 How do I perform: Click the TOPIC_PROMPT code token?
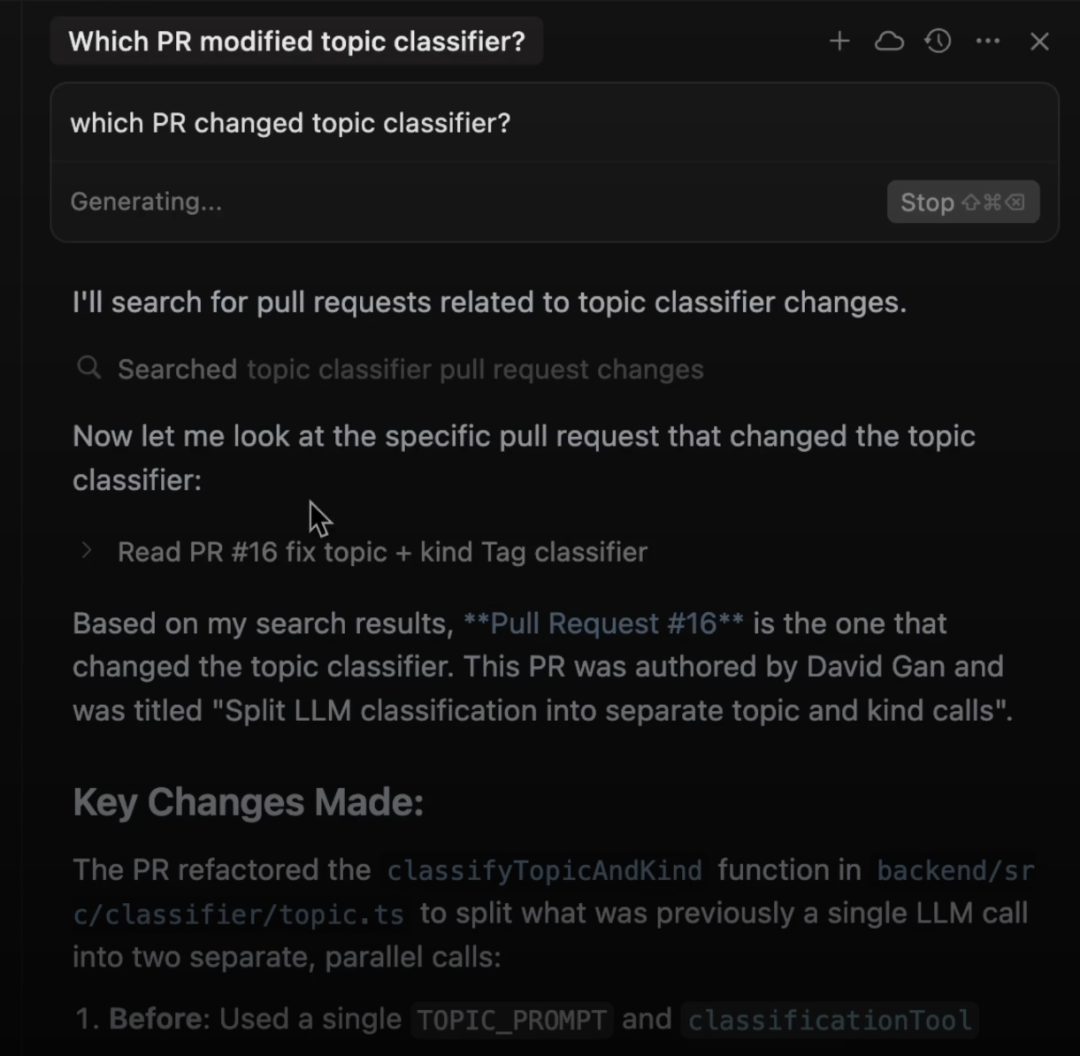coord(511,1020)
